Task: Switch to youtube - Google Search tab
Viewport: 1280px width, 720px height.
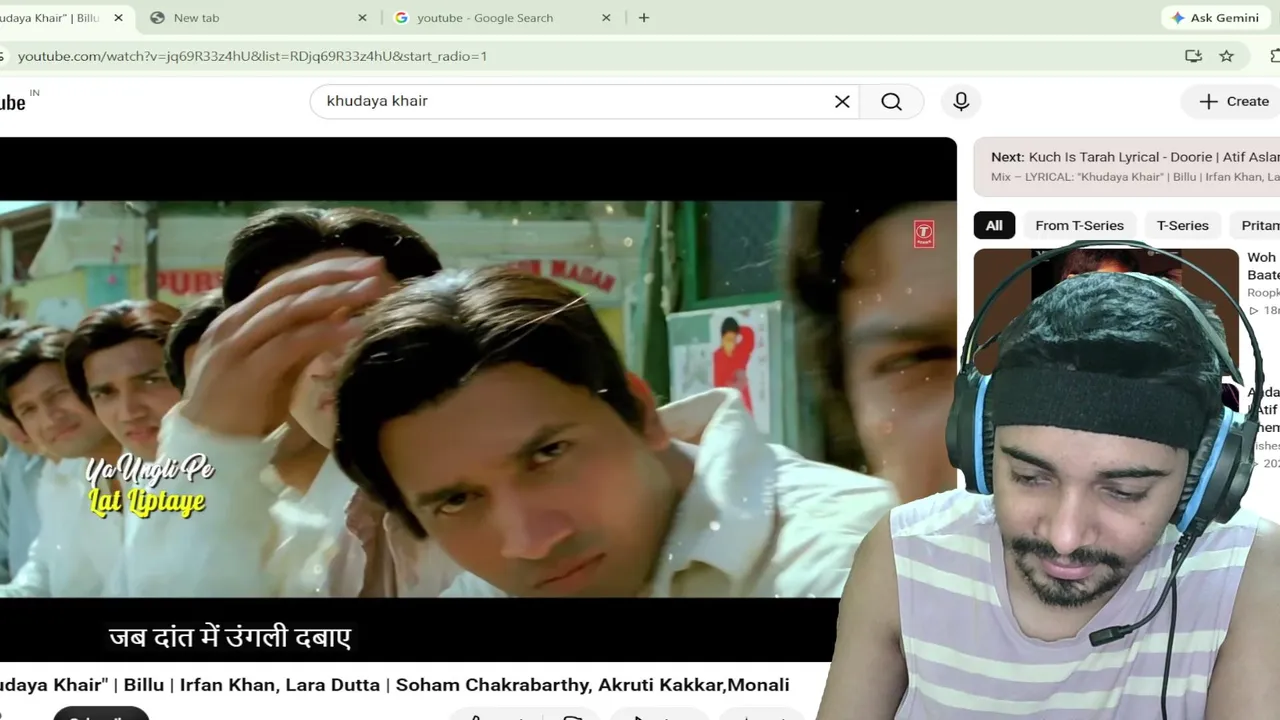Action: click(x=485, y=18)
